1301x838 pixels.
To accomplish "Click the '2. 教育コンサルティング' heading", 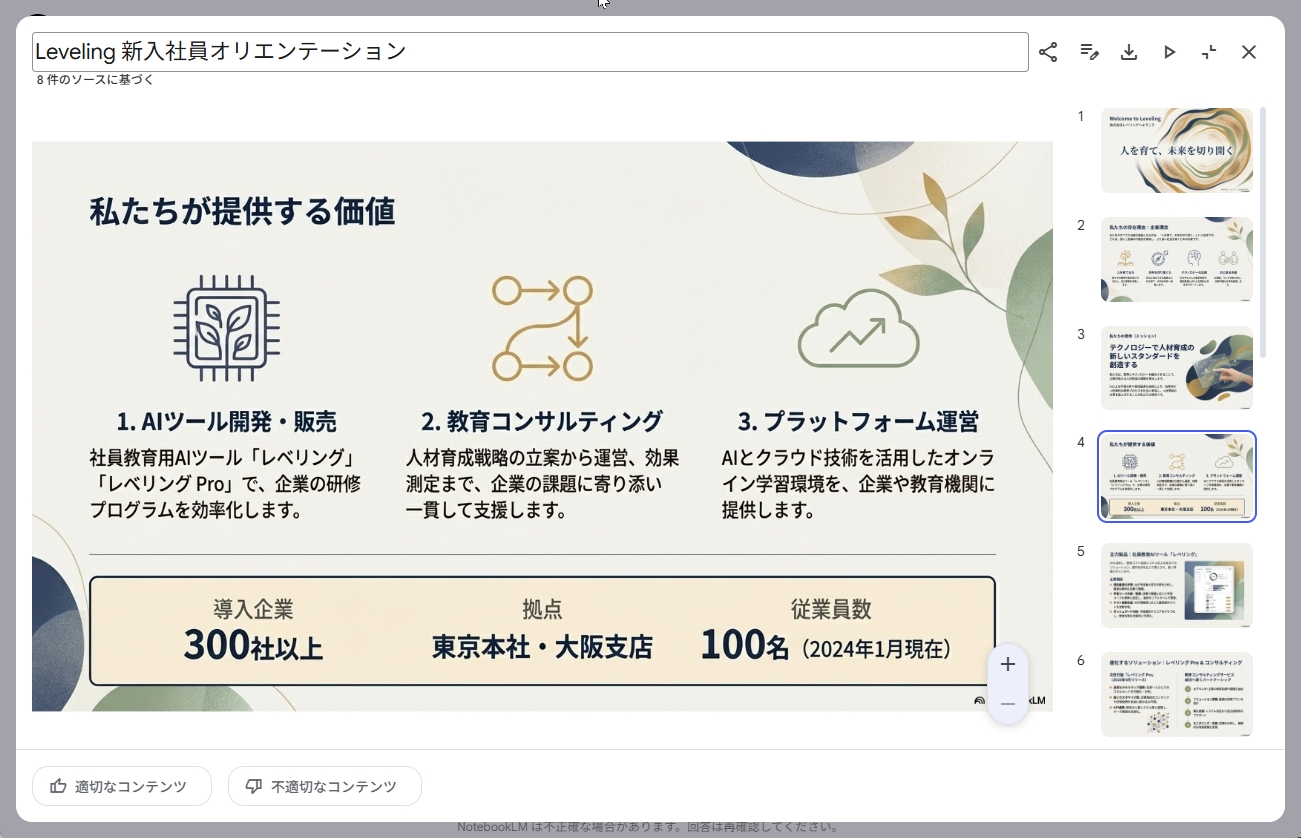I will pyautogui.click(x=542, y=421).
